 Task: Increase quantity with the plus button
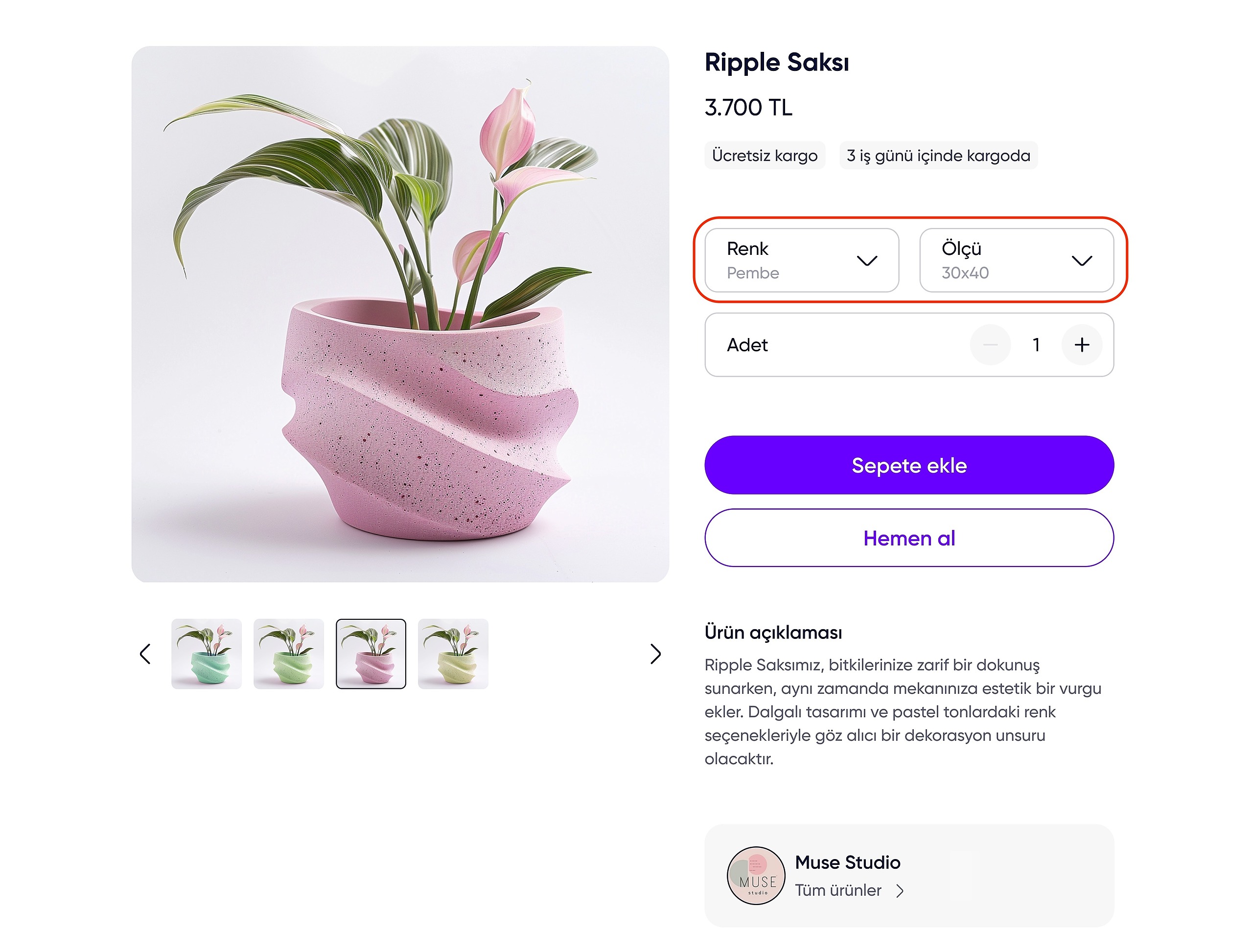pyautogui.click(x=1081, y=344)
